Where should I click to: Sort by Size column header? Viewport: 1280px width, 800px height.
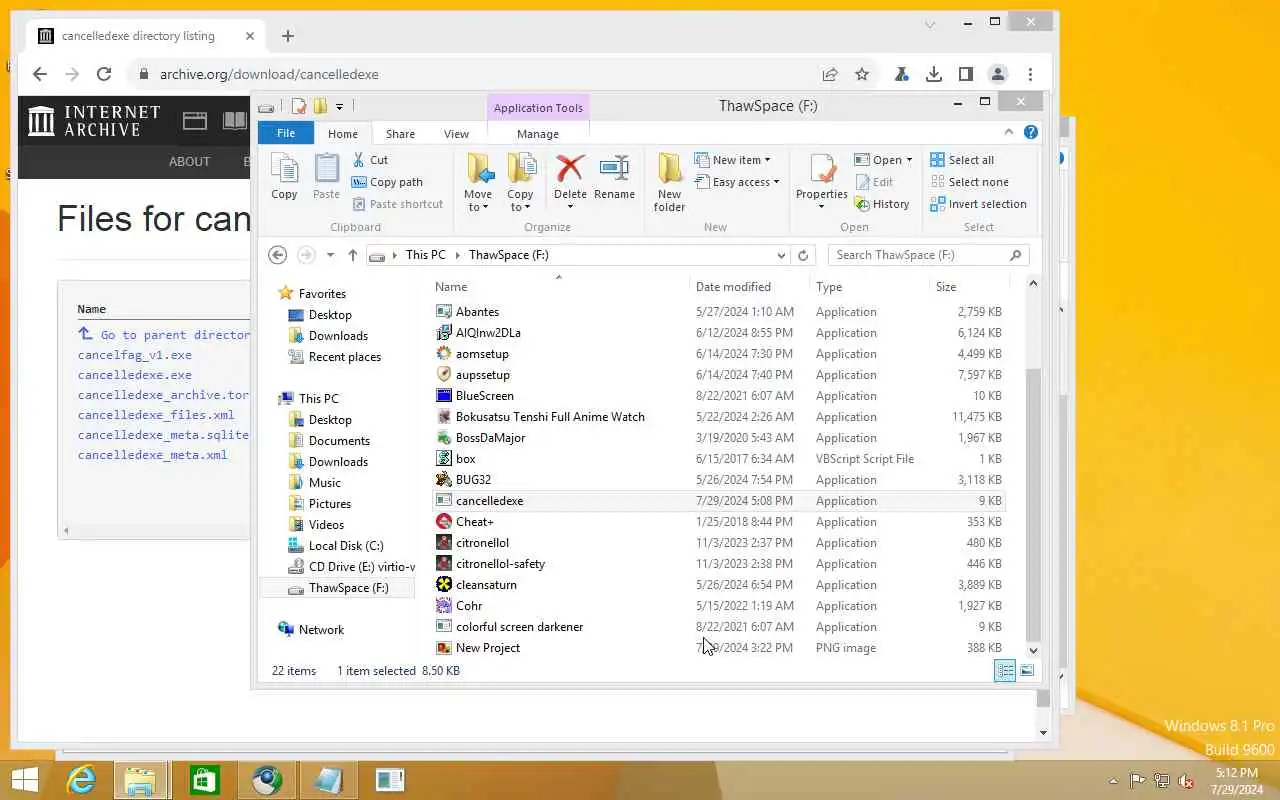[946, 287]
